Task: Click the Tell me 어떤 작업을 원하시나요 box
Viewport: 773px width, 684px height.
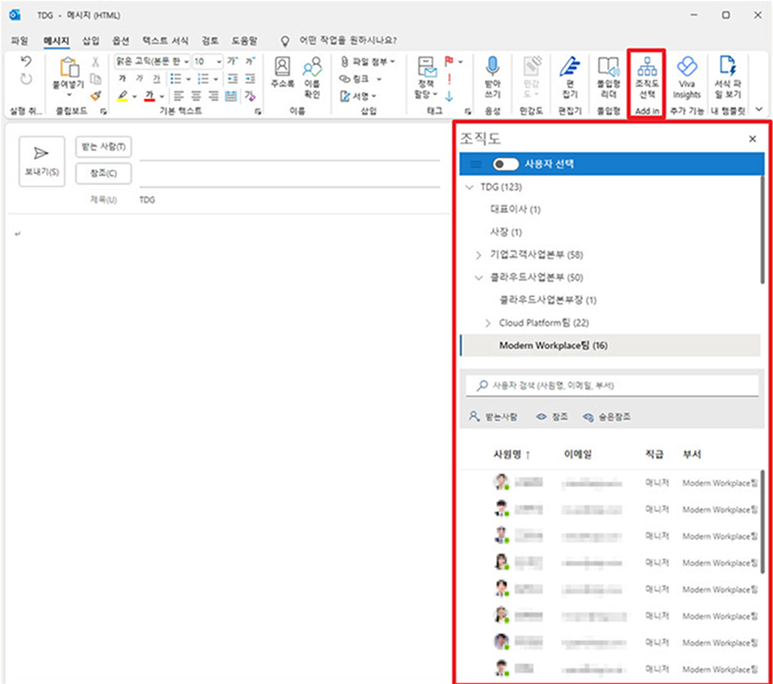Action: tap(348, 40)
